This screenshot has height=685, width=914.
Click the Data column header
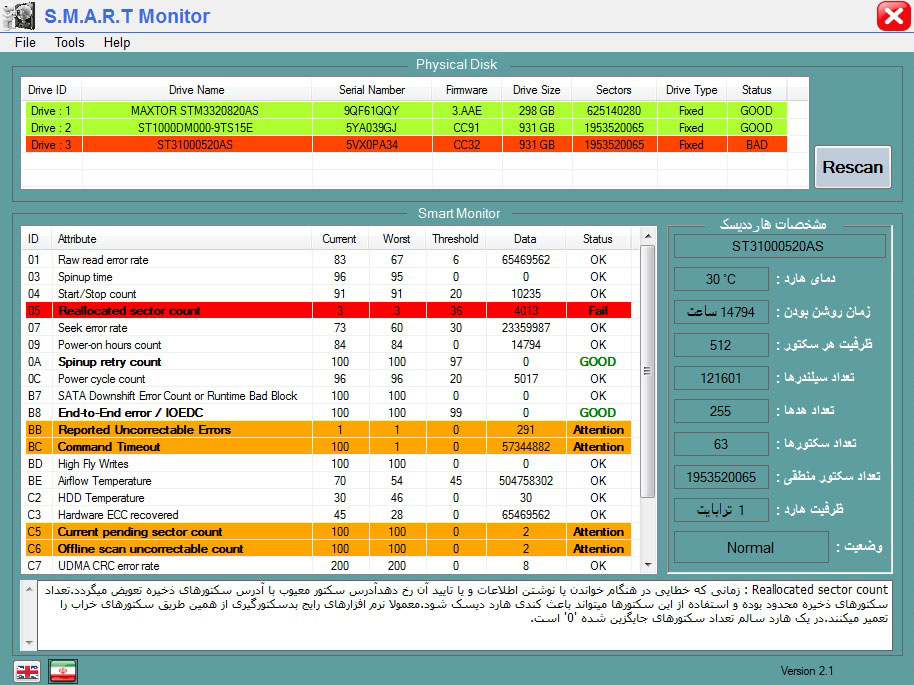[x=525, y=239]
